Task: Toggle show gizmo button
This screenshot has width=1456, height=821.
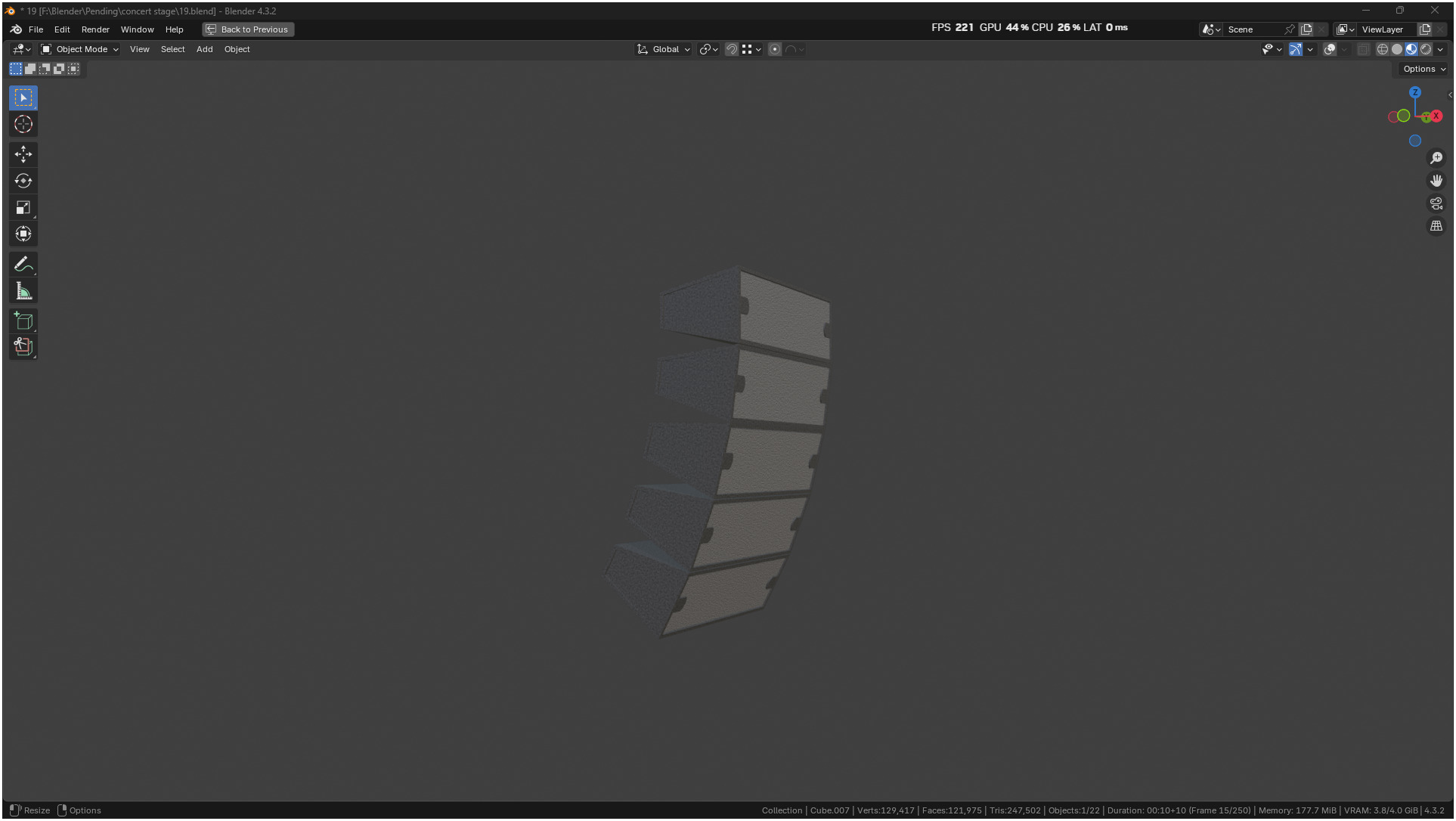Action: click(1295, 49)
